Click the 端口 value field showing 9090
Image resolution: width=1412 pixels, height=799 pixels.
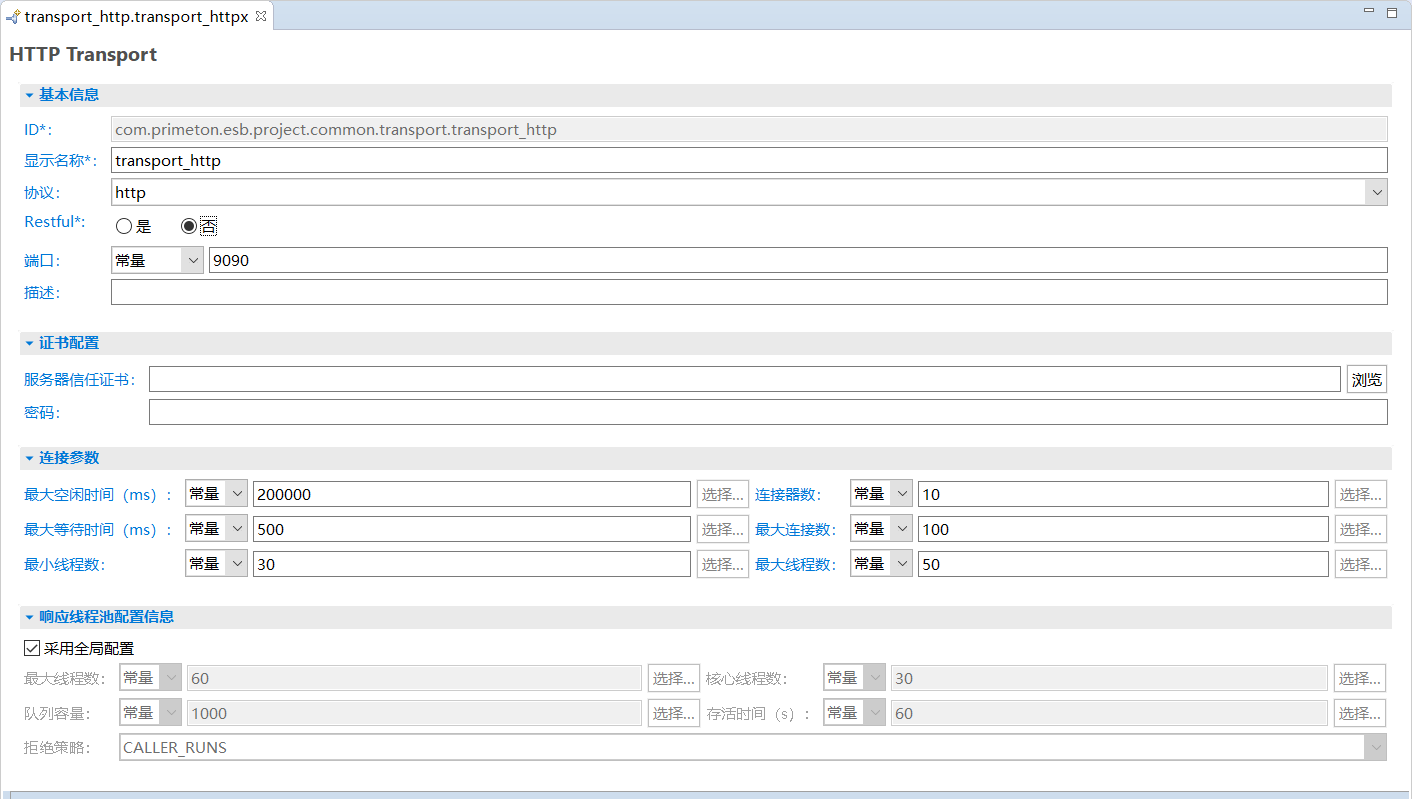[796, 260]
